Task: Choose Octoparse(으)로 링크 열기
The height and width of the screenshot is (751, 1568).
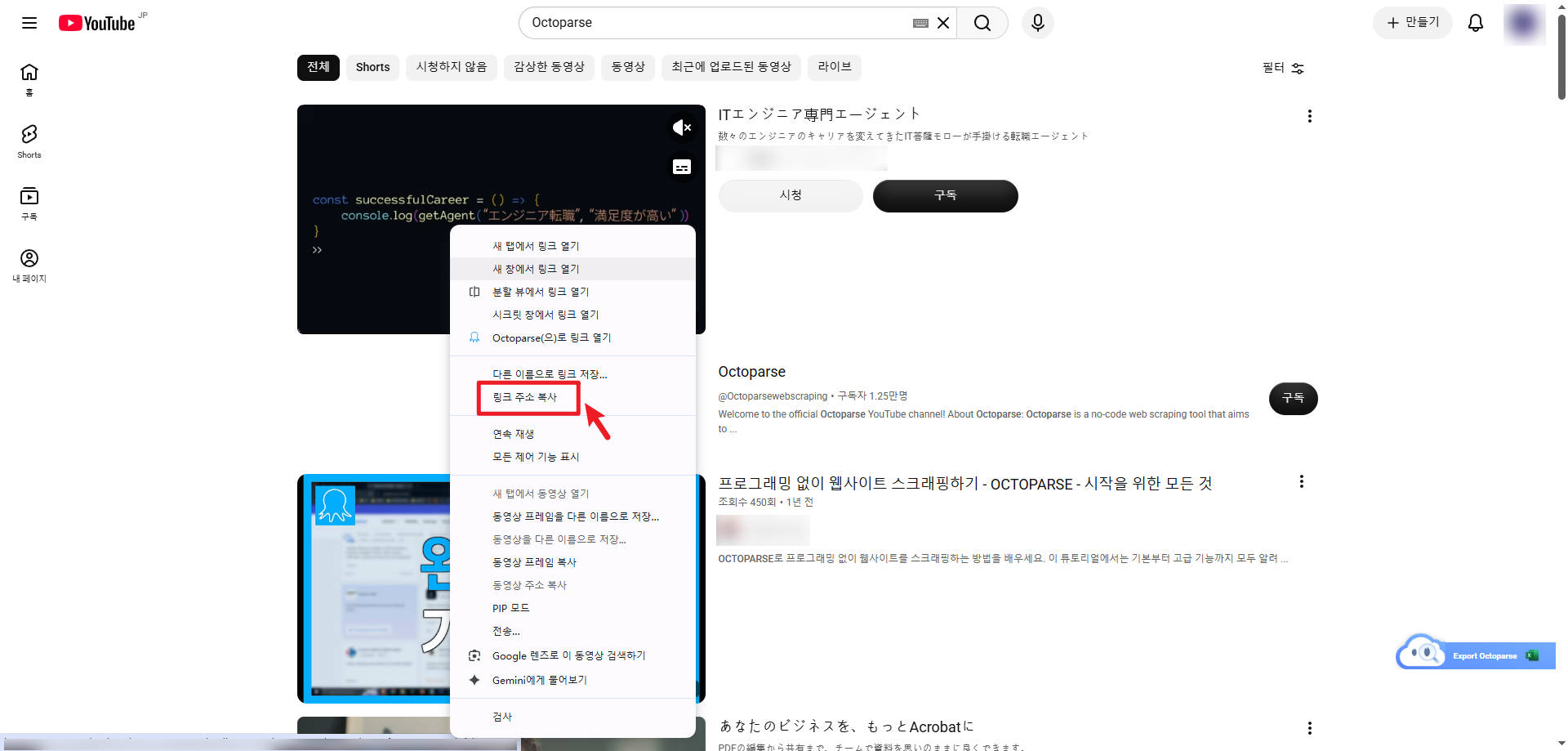Action: [x=572, y=338]
